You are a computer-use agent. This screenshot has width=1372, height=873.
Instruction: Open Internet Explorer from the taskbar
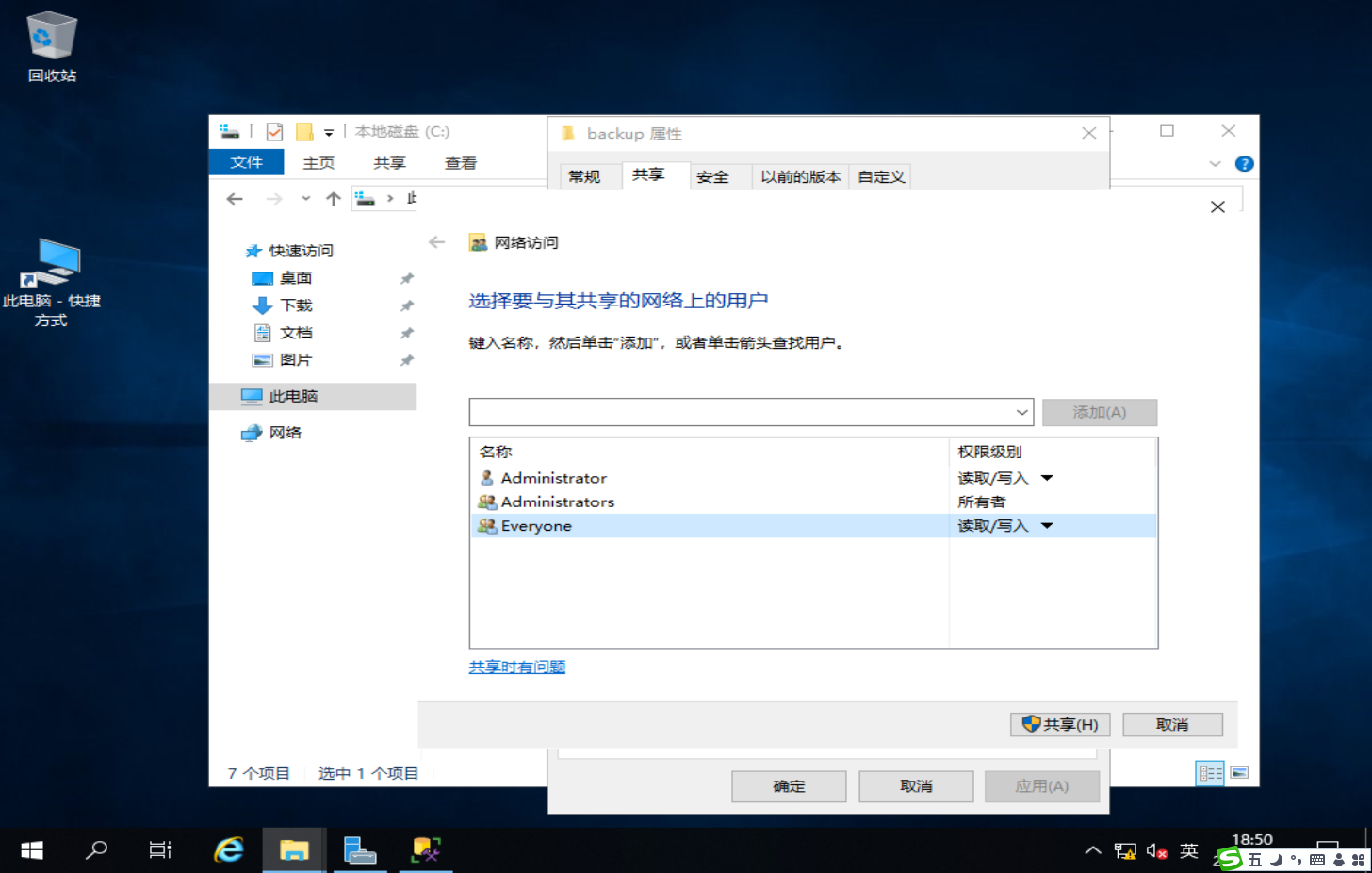(x=227, y=849)
